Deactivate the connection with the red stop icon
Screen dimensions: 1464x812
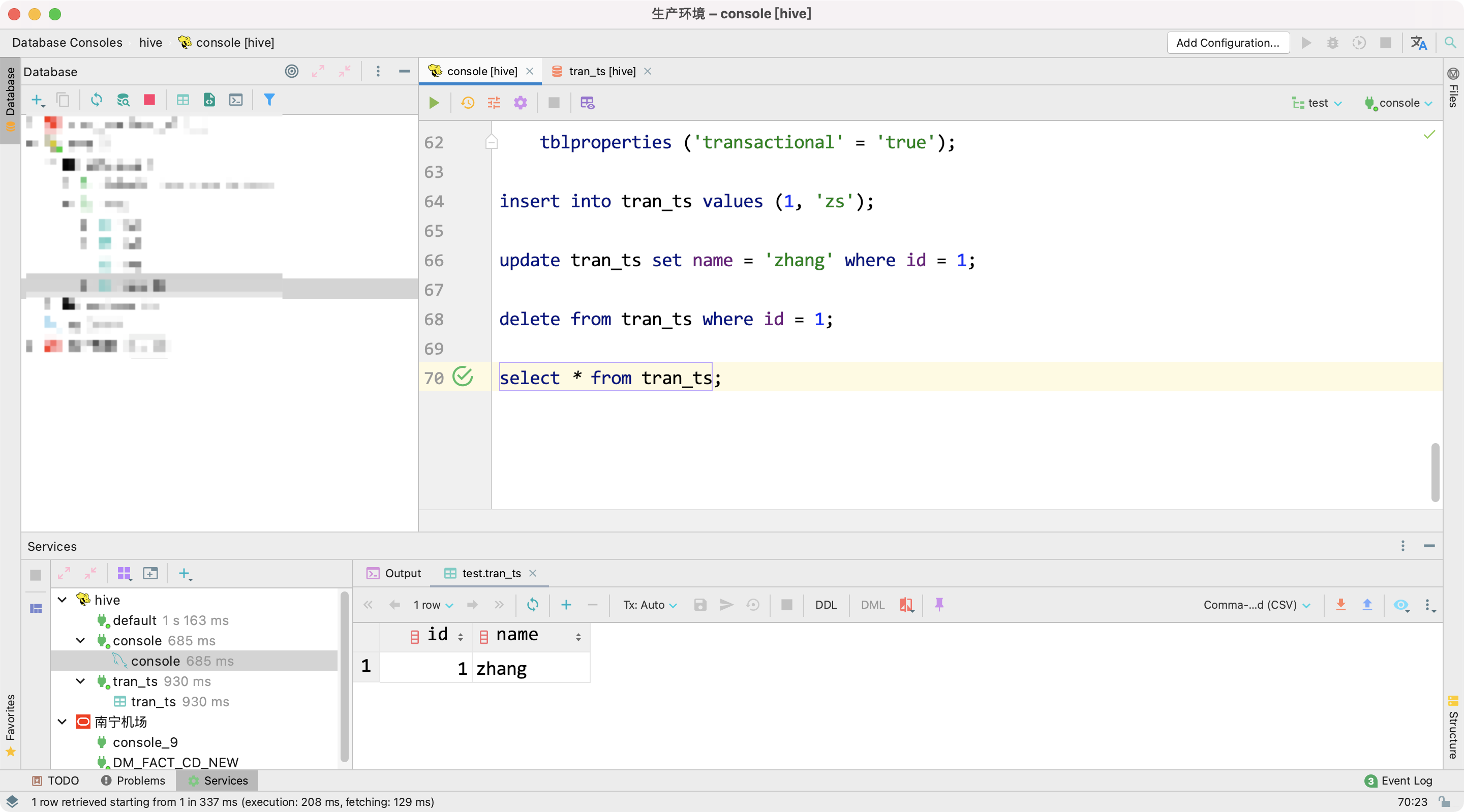click(x=149, y=101)
